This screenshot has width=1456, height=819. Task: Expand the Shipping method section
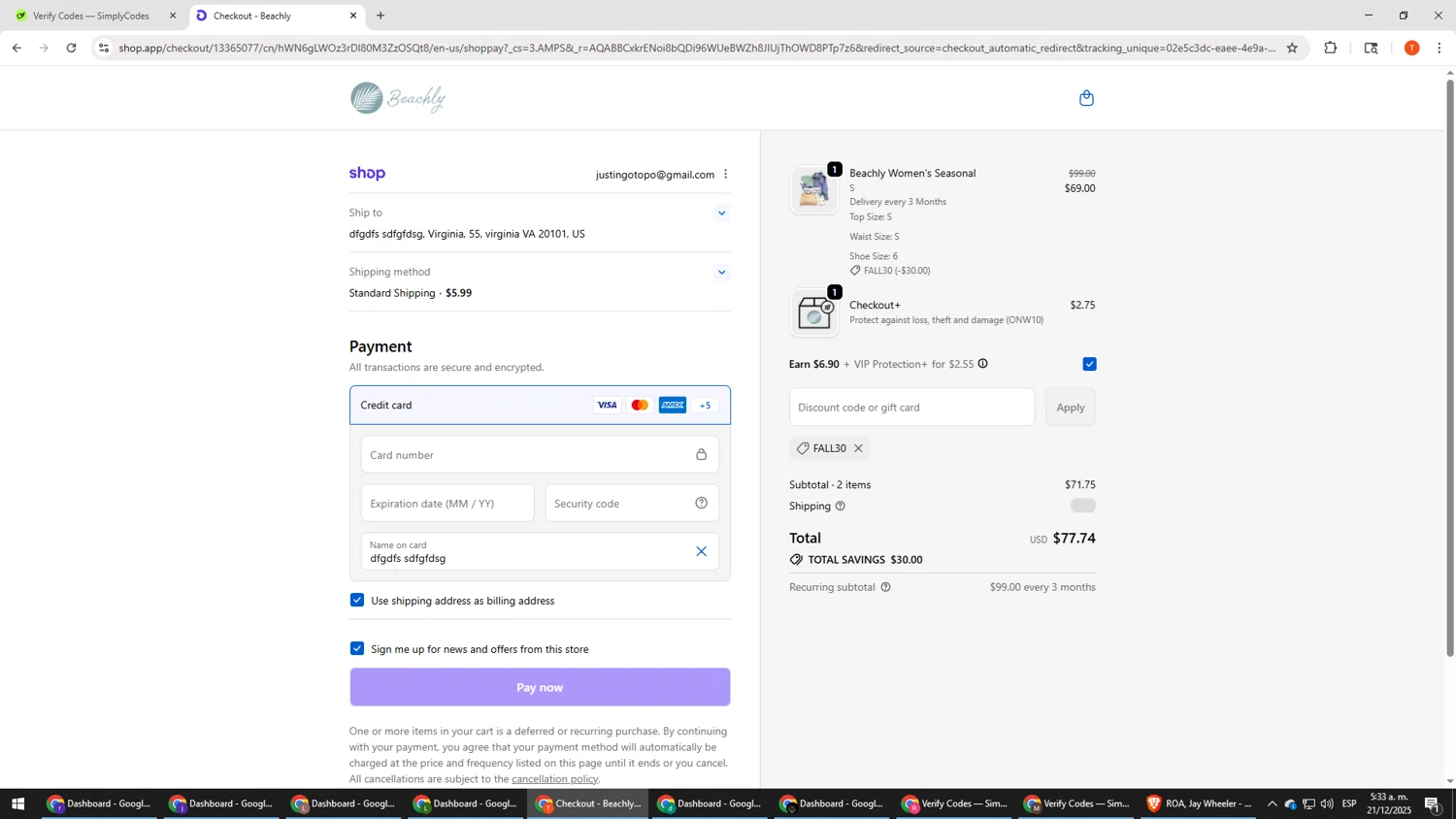[721, 273]
